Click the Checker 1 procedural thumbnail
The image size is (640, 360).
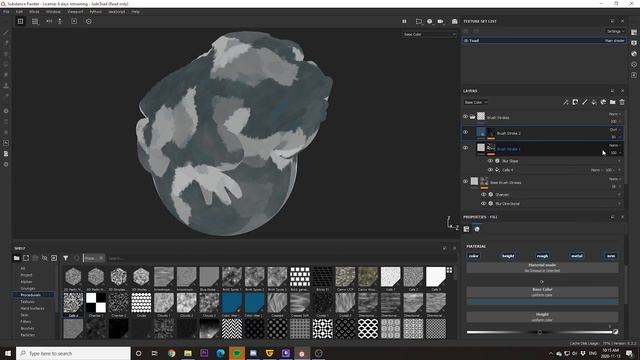(x=96, y=304)
